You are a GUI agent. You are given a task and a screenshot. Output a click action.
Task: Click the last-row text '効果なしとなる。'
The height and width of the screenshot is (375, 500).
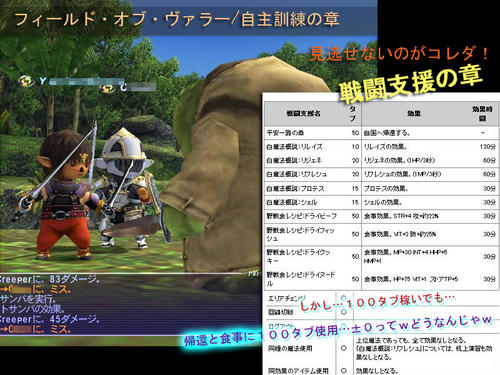coord(377,371)
